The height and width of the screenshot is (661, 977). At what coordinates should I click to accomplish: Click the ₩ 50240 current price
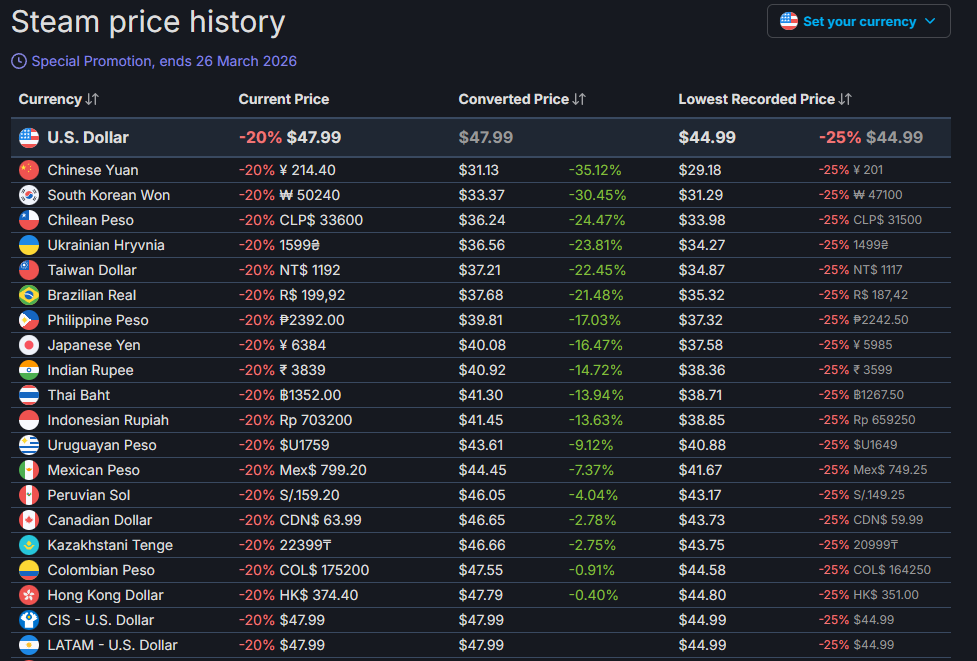click(310, 195)
